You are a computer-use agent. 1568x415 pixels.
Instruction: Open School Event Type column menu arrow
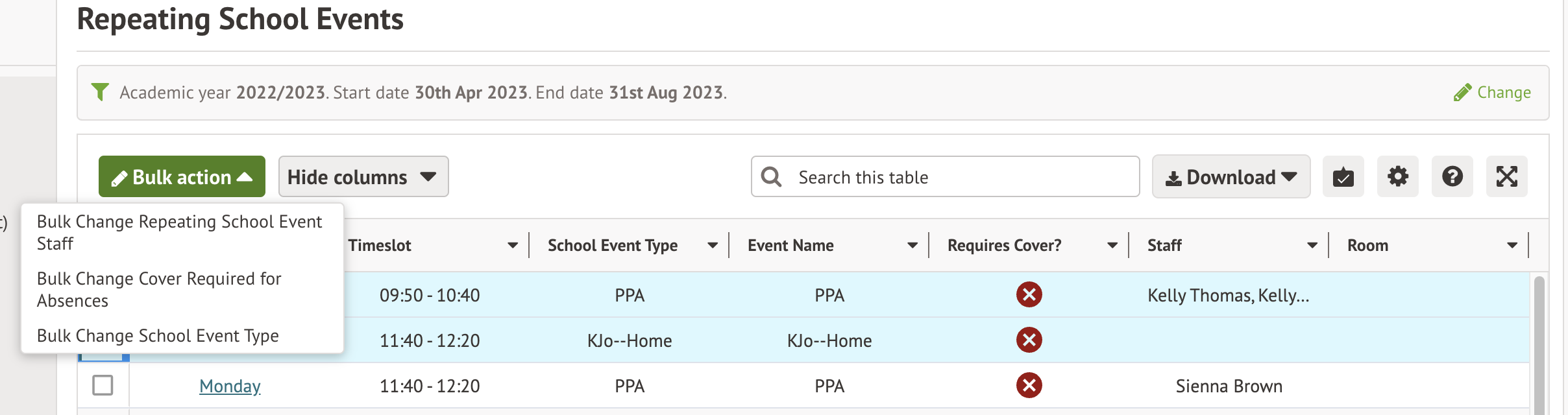pos(713,245)
